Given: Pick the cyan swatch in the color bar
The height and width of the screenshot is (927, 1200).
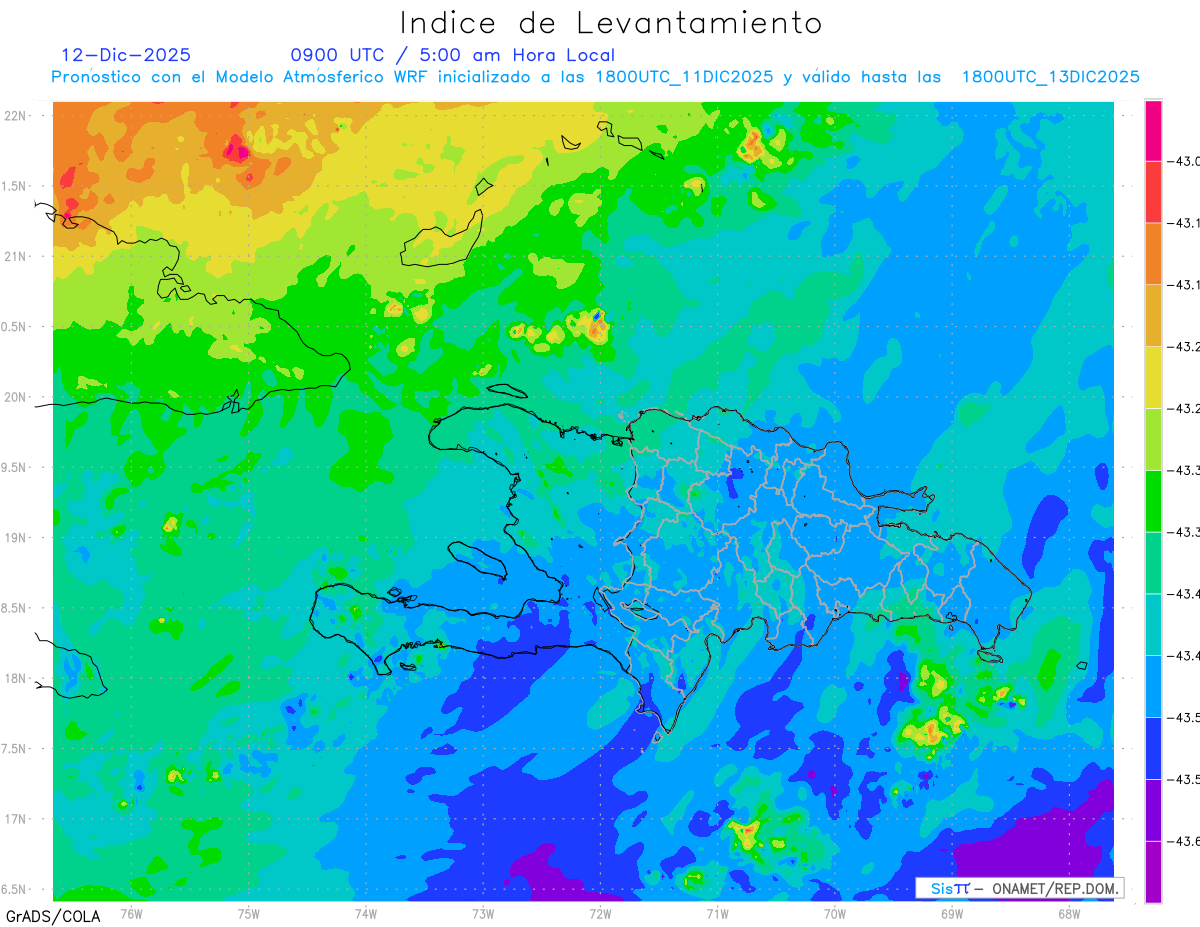Looking at the screenshot, I should 1153,625.
